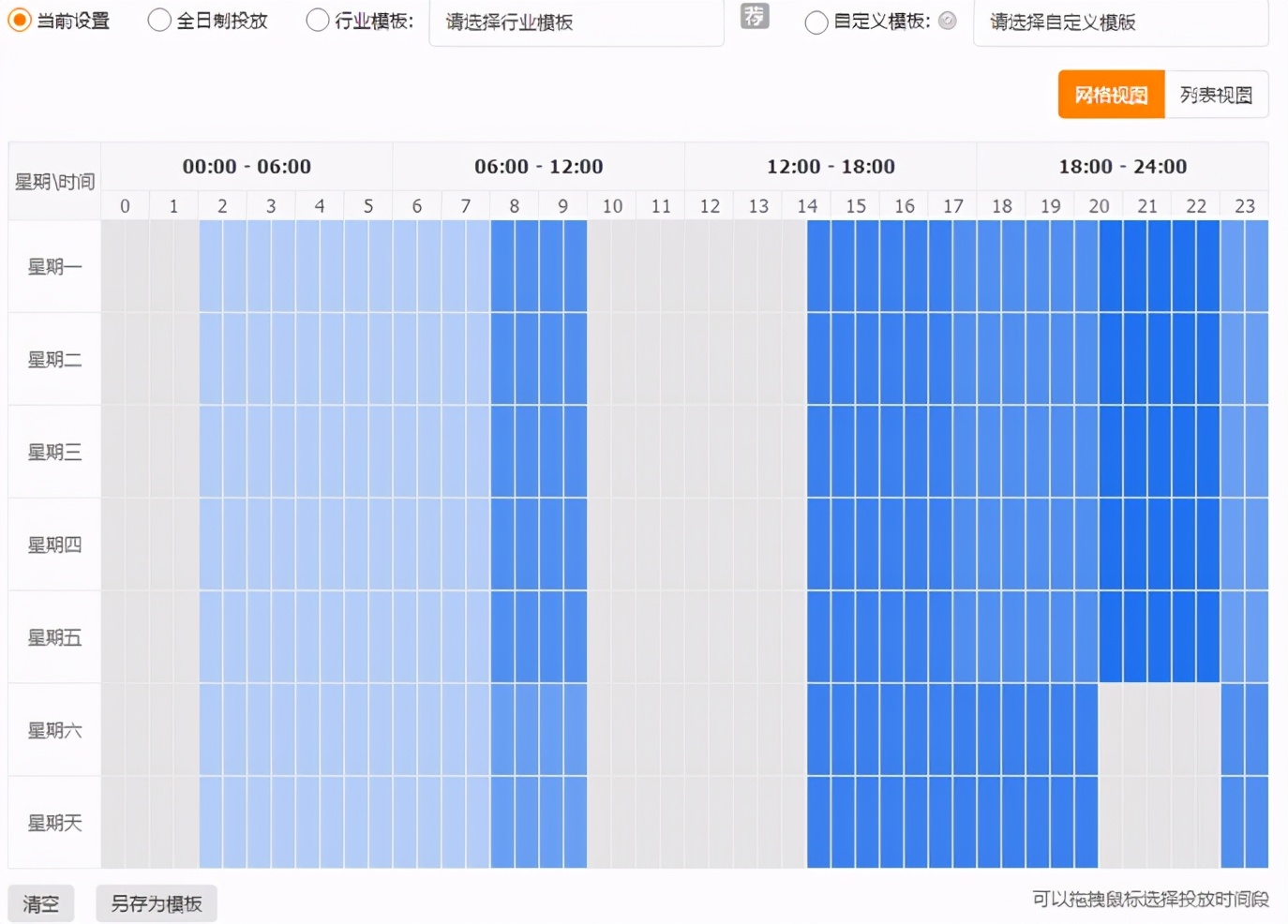The height and width of the screenshot is (924, 1288).
Task: Click the 星期天 row label
Action: (53, 822)
